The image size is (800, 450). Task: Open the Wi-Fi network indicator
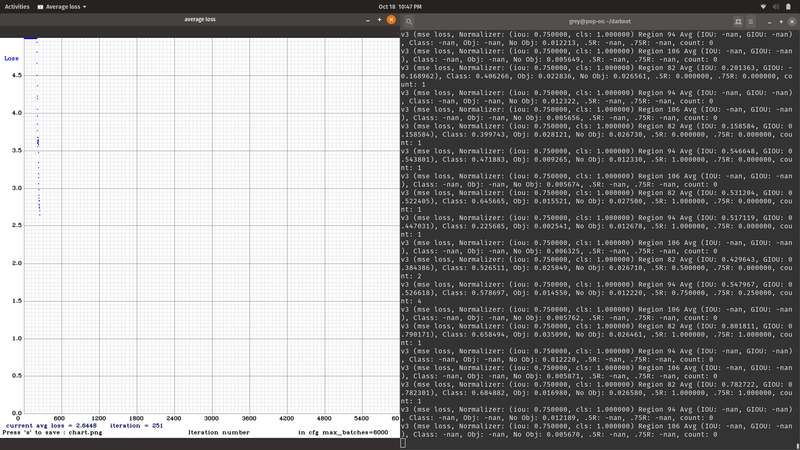tap(763, 6)
